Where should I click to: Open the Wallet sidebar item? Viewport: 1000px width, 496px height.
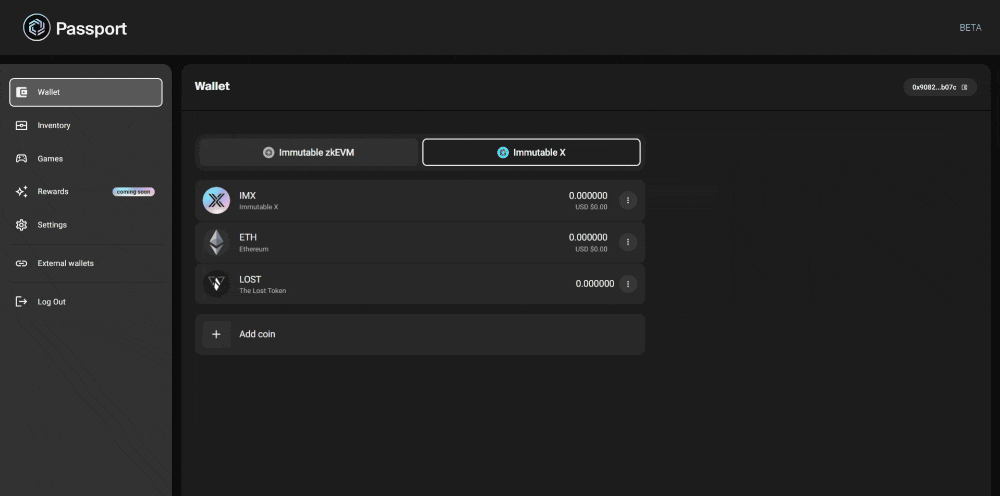pyautogui.click(x=85, y=92)
